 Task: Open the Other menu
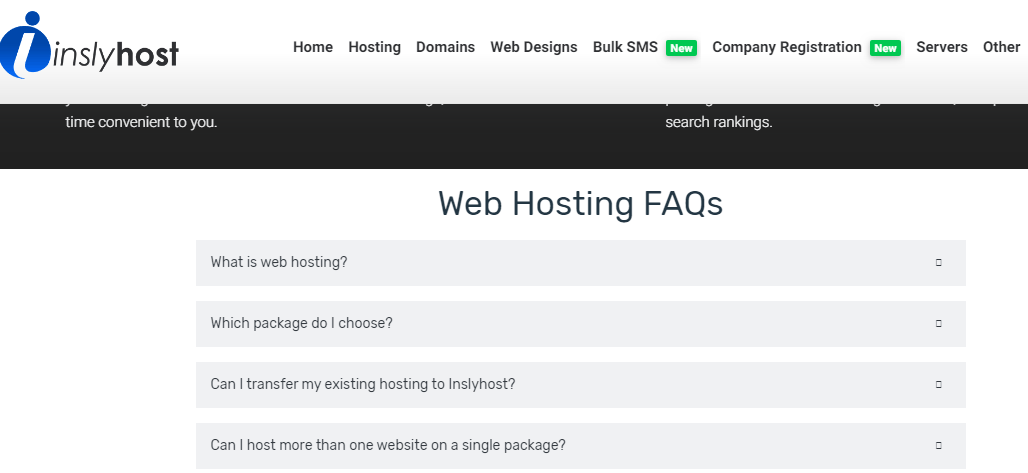[1001, 47]
